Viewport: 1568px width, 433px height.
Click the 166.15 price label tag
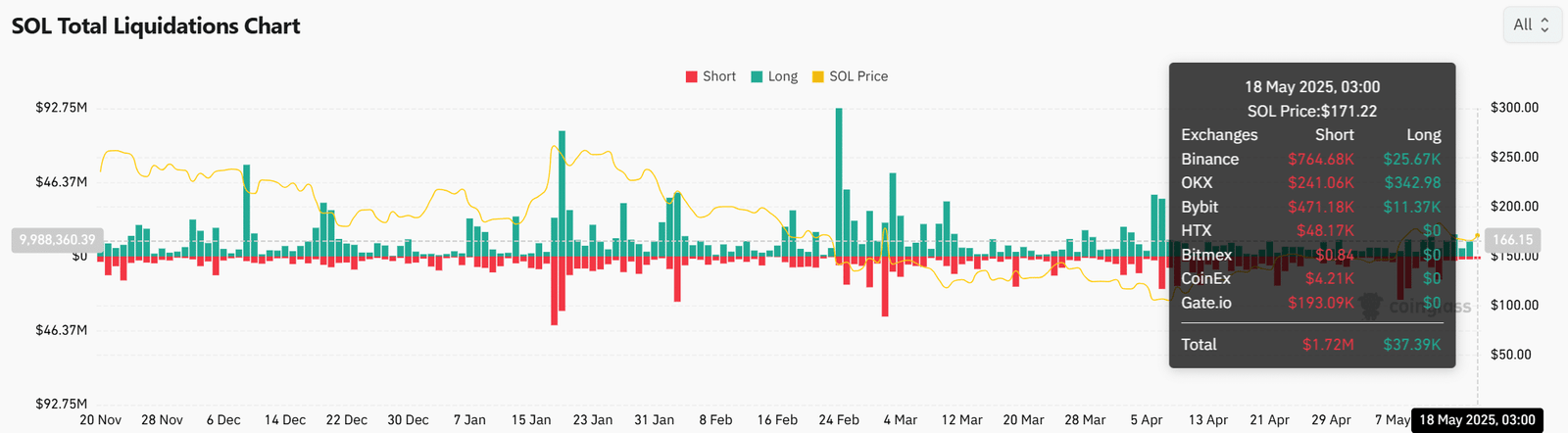click(1513, 240)
